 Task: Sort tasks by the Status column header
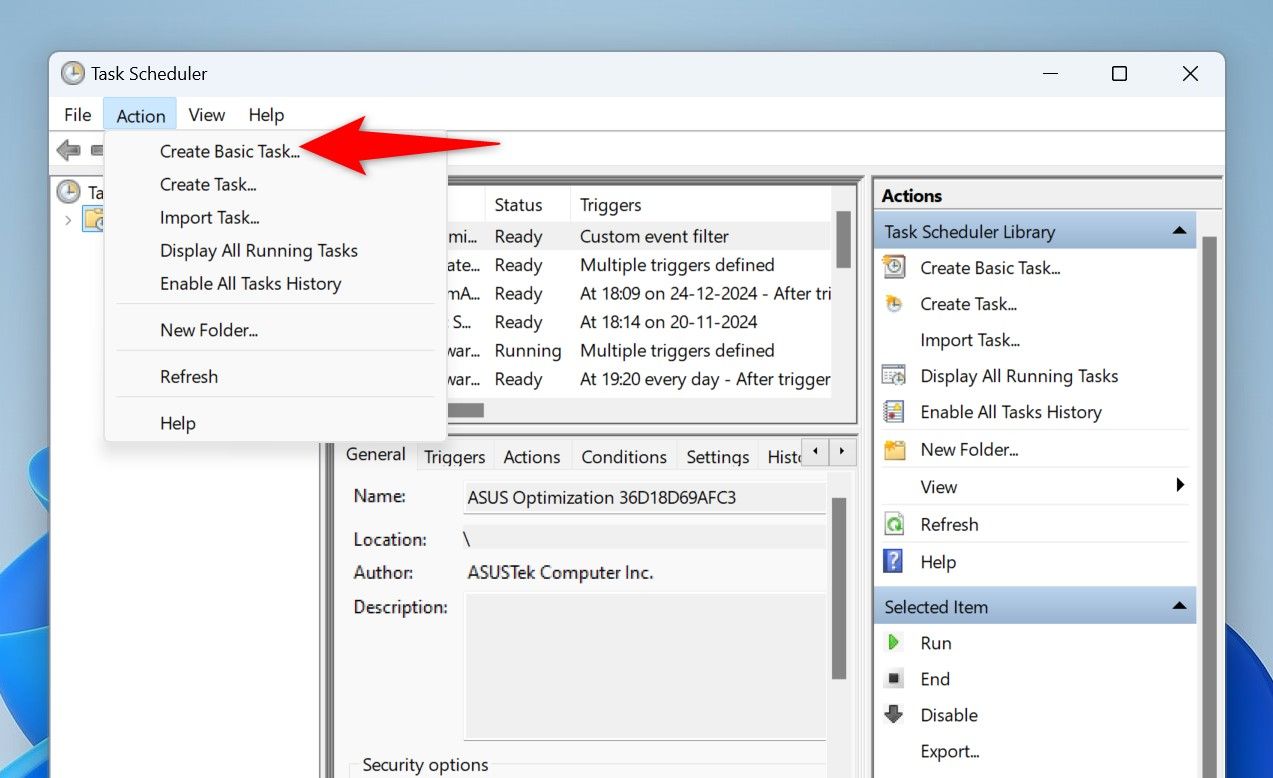tap(528, 205)
